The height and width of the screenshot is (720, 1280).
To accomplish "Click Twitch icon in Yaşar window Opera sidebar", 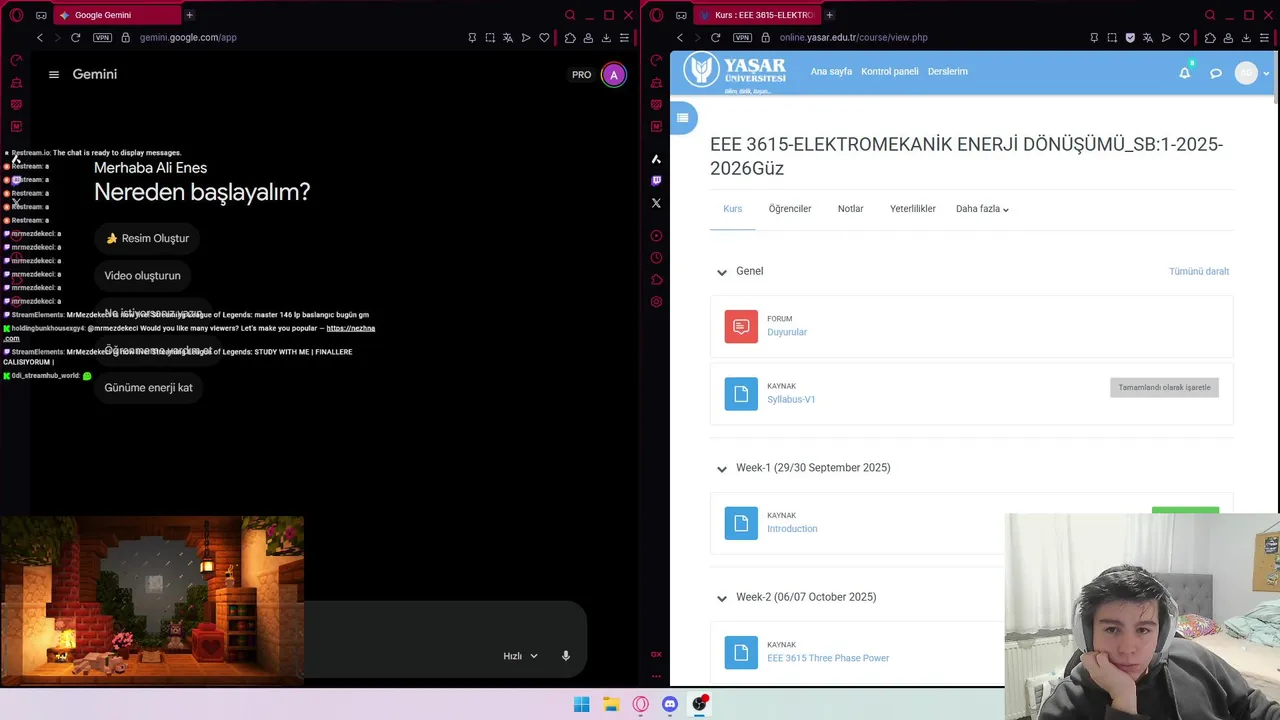I will pyautogui.click(x=656, y=181).
